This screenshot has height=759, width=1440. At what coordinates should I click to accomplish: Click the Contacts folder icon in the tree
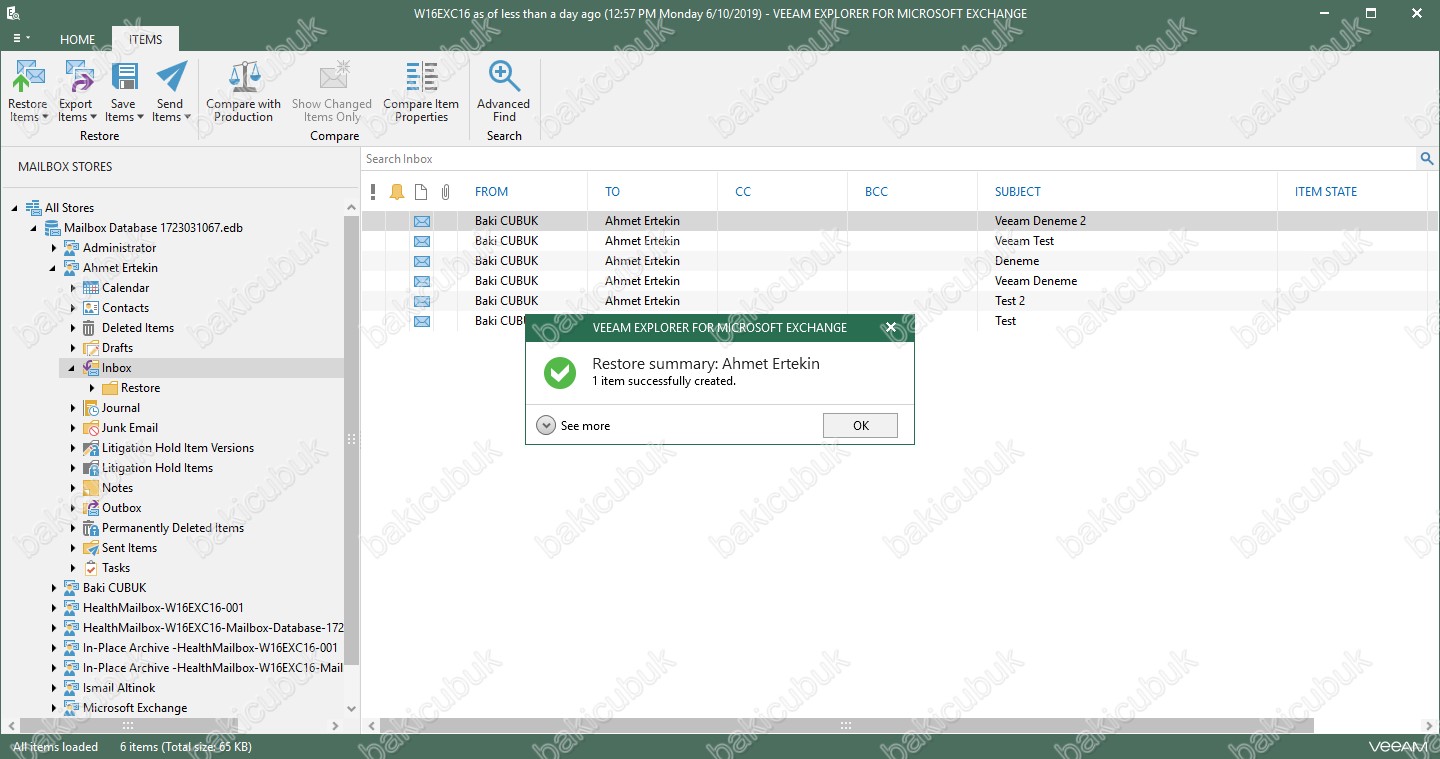pyautogui.click(x=91, y=308)
